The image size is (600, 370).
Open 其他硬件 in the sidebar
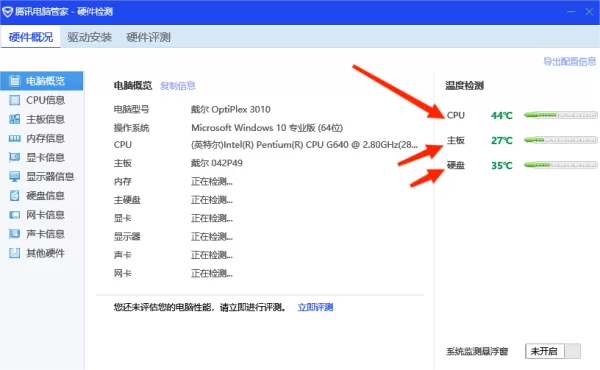coord(41,253)
